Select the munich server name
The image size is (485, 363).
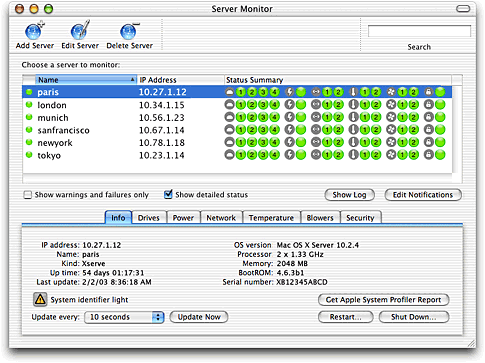[x=53, y=118]
